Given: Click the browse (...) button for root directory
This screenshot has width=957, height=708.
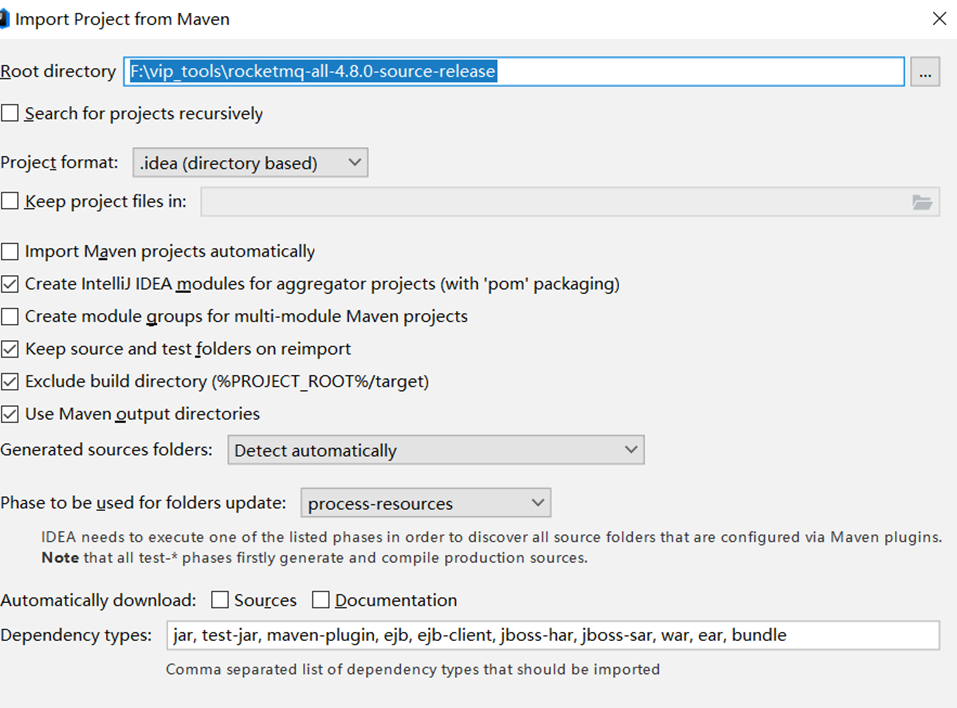Looking at the screenshot, I should click(924, 72).
